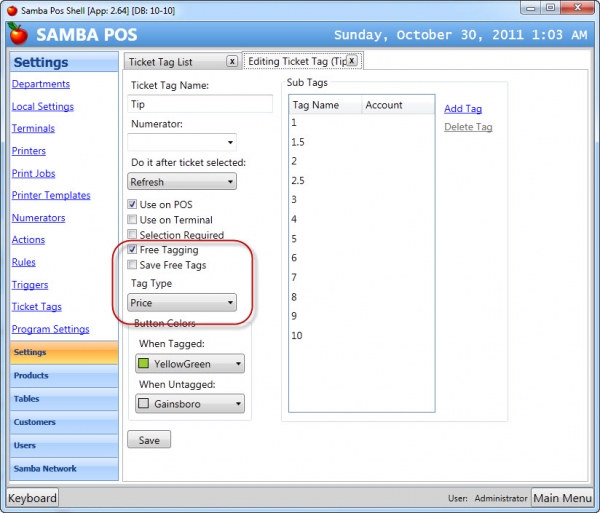Toggle the Use on POS checkbox
The height and width of the screenshot is (513, 600).
tap(132, 204)
